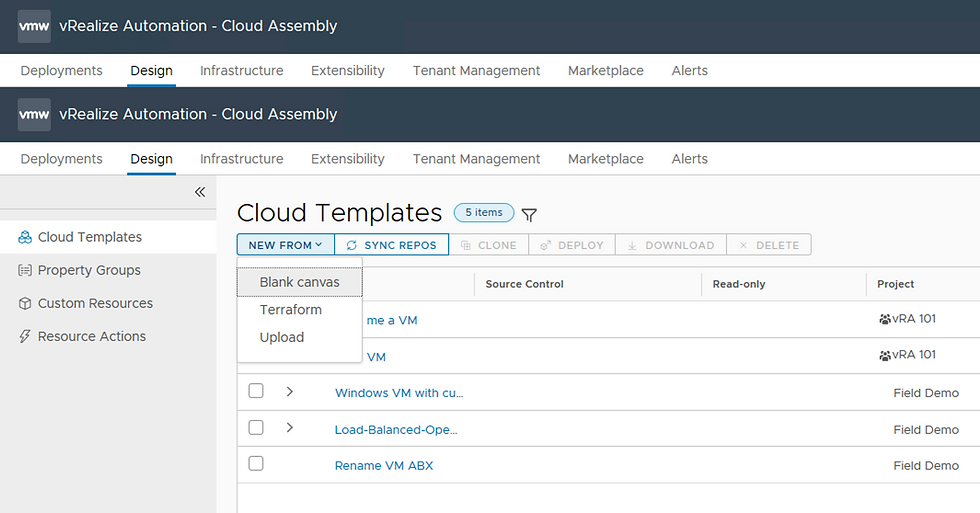Click the Delete X icon
980x513 pixels.
coord(743,246)
